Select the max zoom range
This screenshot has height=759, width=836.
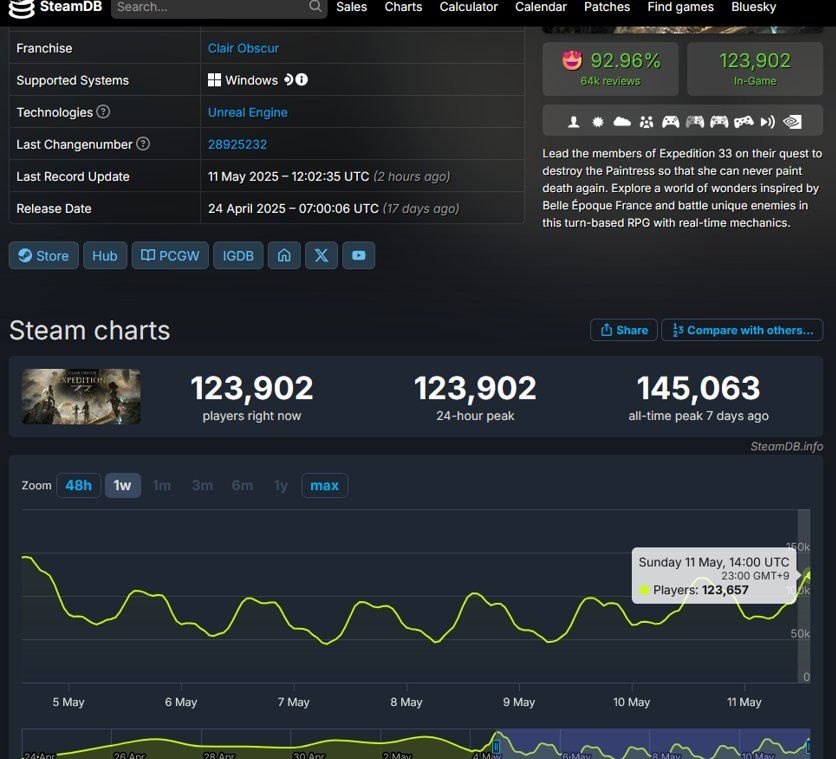coord(324,486)
